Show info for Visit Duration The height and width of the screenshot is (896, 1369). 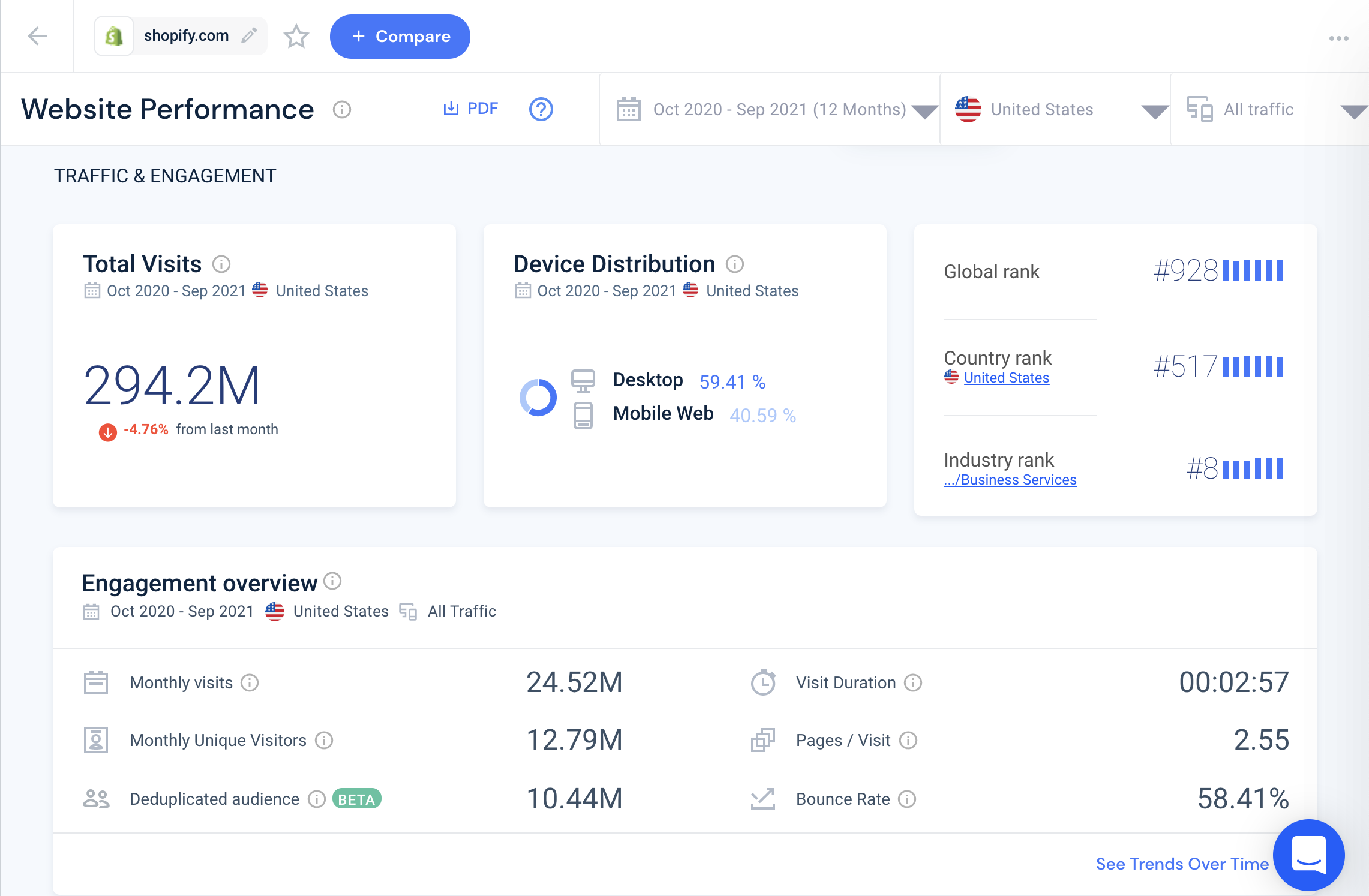pos(913,683)
